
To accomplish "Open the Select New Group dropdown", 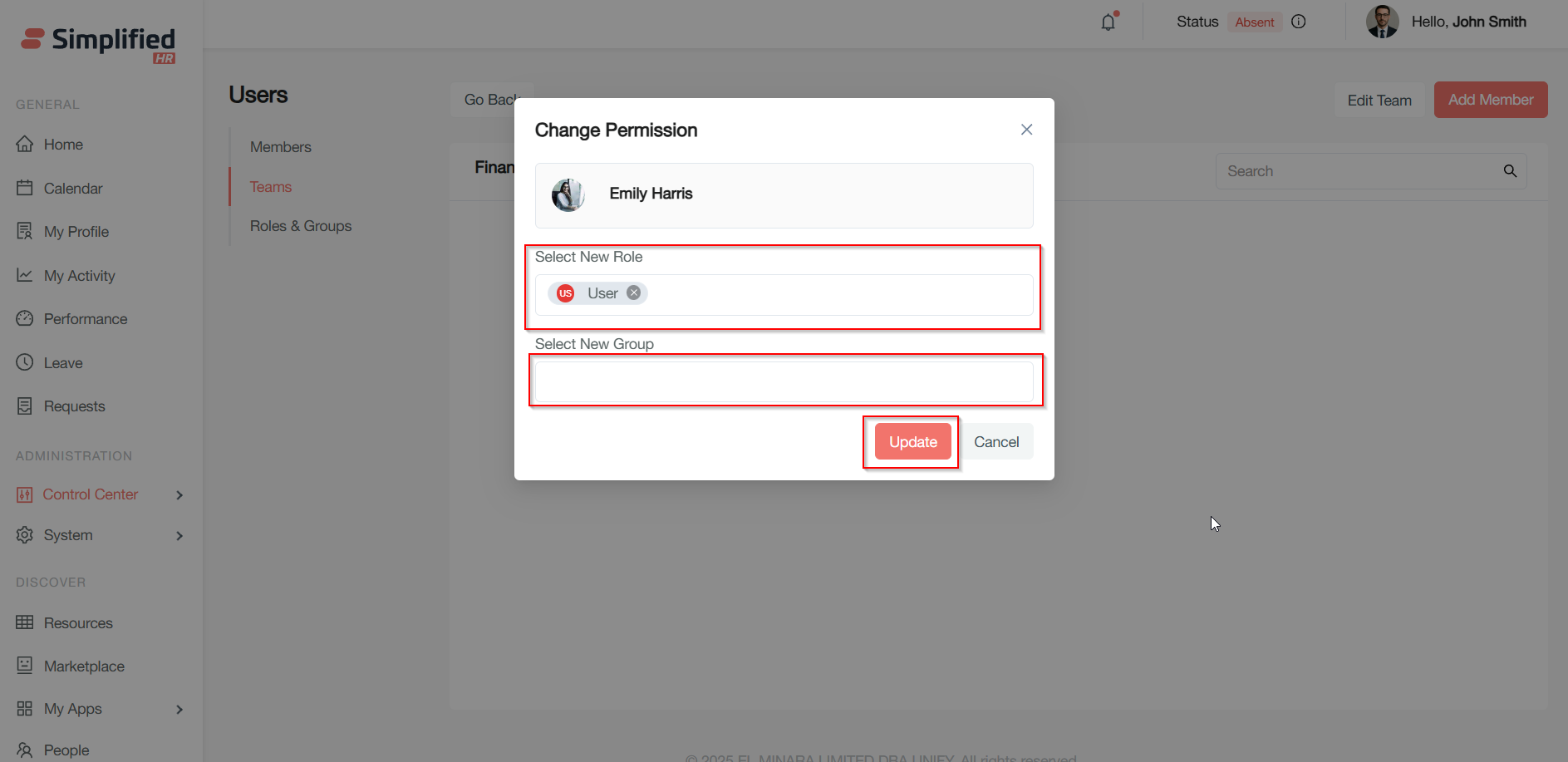I will click(784, 381).
